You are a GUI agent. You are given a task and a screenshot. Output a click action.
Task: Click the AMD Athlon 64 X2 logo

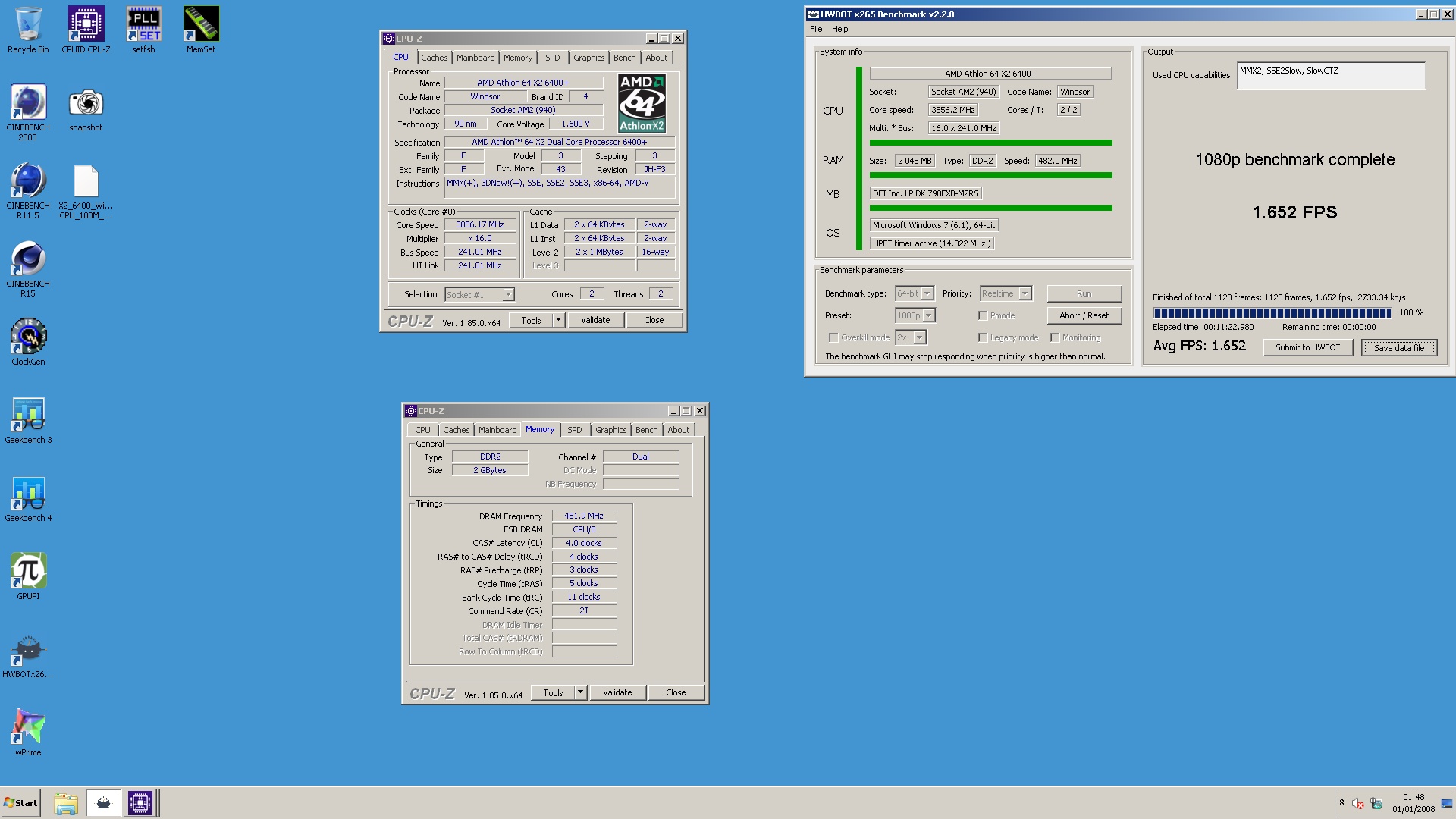pos(642,103)
